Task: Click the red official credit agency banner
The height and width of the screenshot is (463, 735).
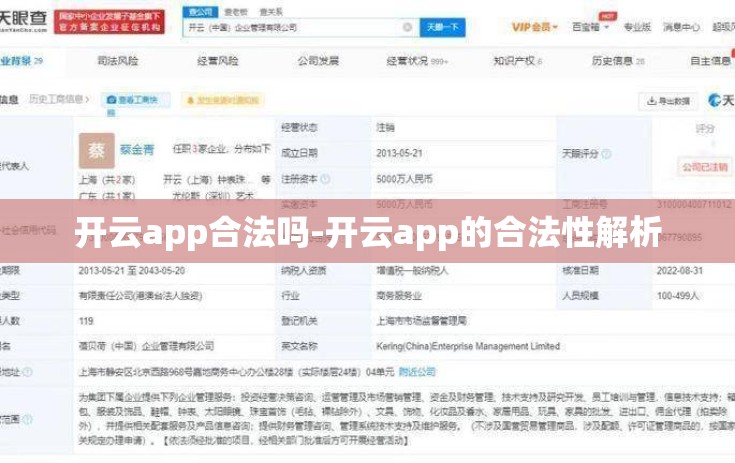Action: (x=109, y=22)
